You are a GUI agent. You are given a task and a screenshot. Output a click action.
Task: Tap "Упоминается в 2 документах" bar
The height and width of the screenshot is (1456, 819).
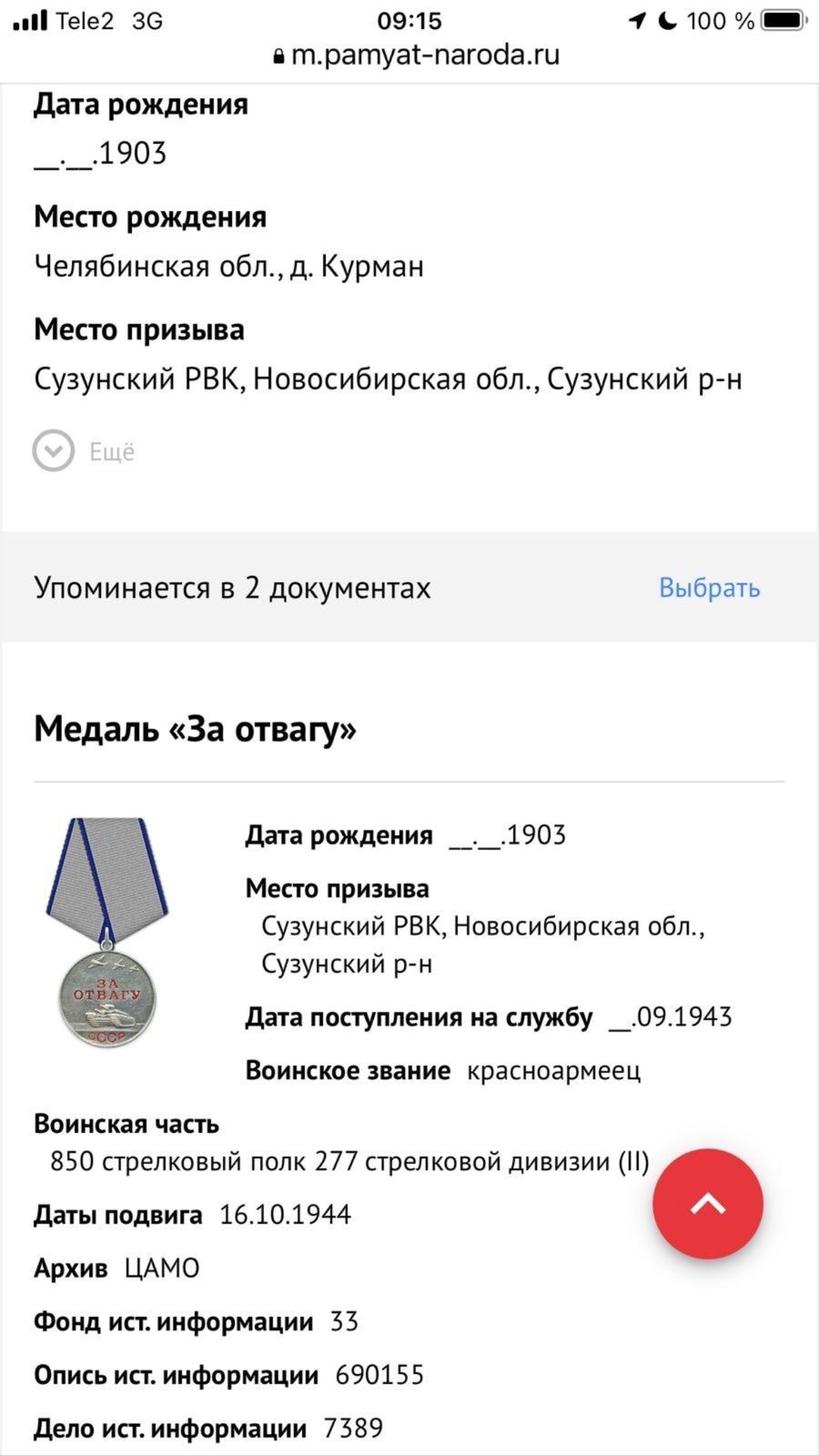click(232, 588)
